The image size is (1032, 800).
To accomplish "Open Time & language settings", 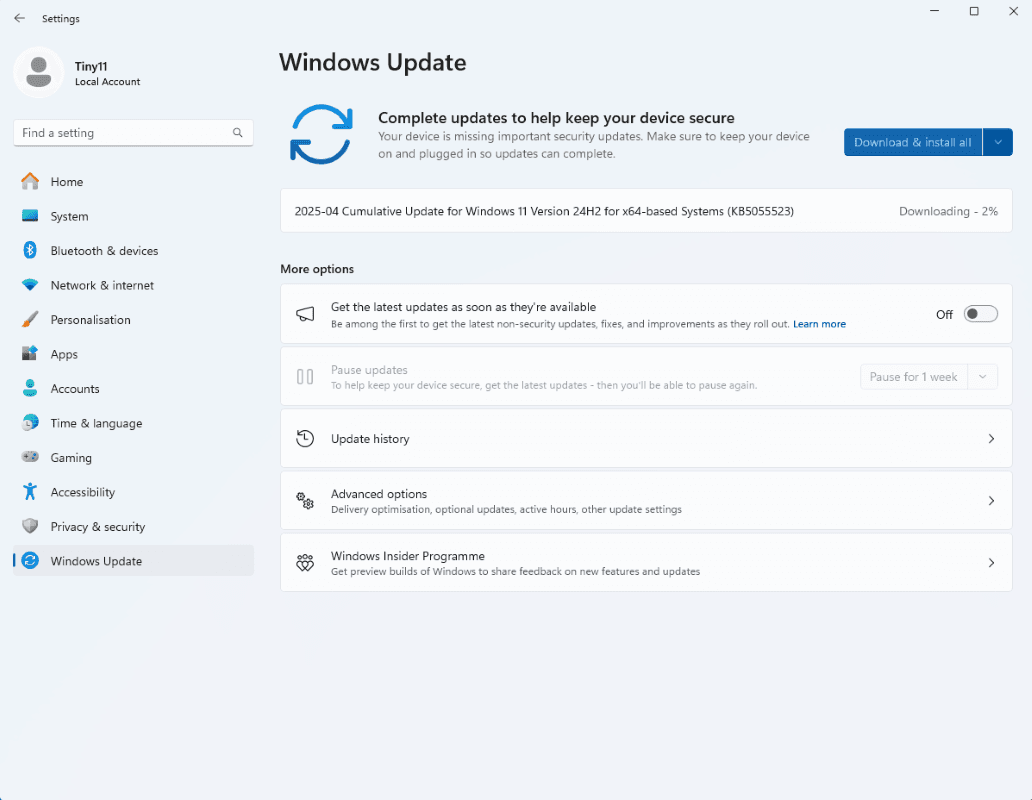I will click(x=133, y=423).
